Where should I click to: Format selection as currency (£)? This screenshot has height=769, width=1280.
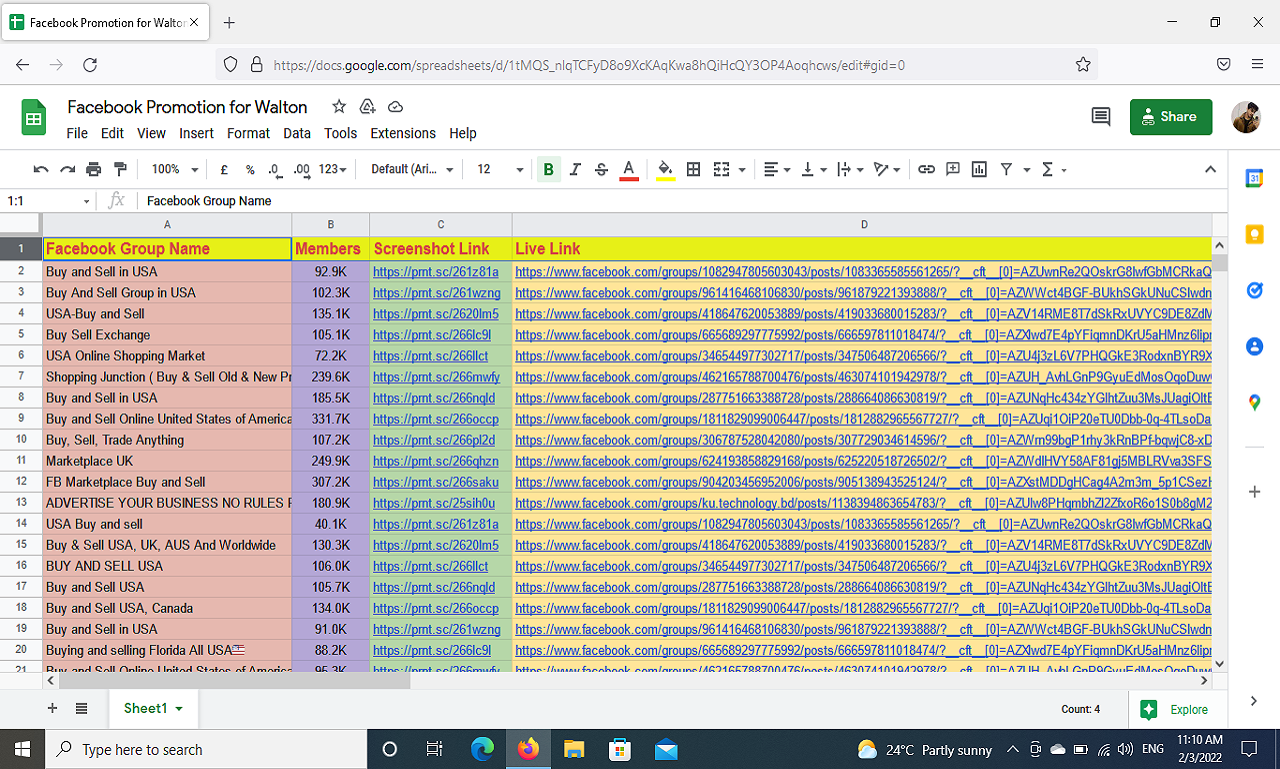tap(224, 170)
